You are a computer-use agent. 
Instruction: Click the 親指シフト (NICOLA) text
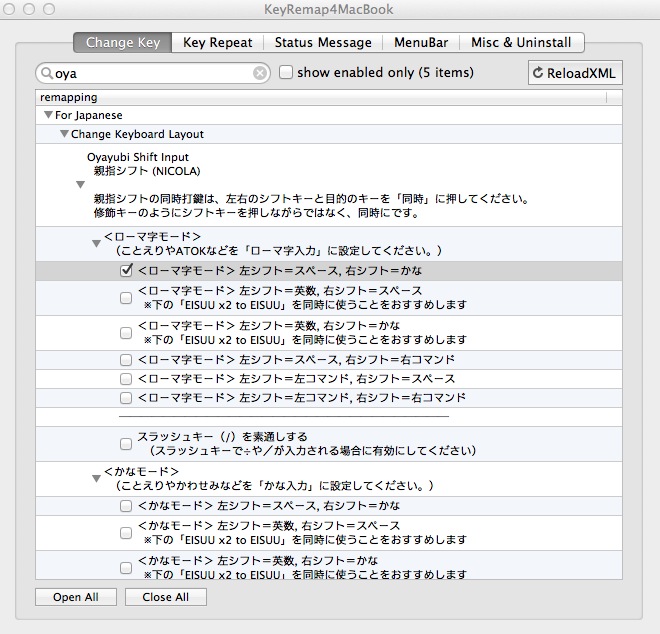pos(146,171)
